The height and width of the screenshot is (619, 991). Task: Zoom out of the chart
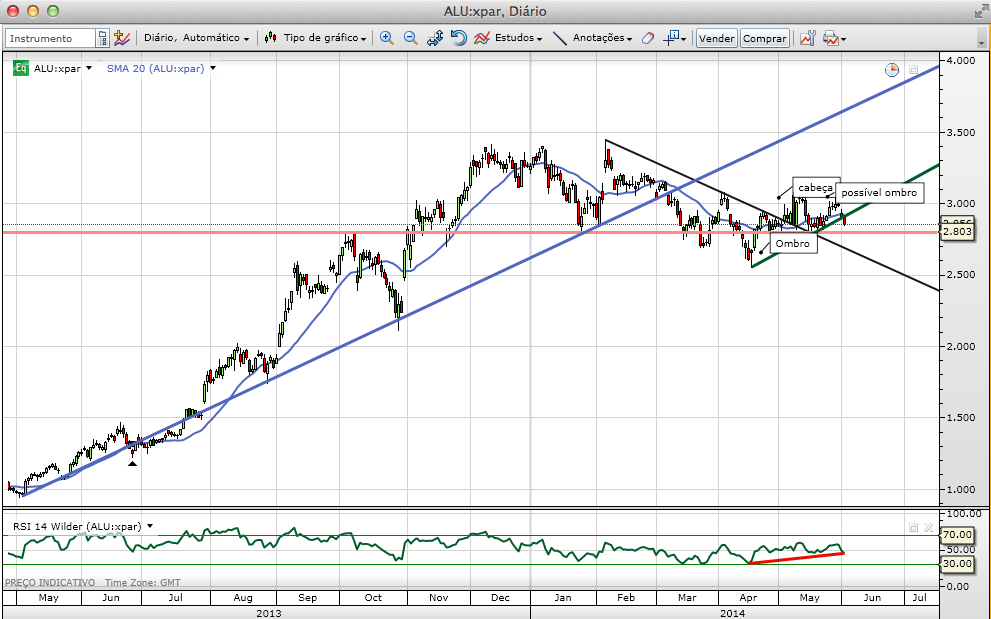[x=411, y=38]
